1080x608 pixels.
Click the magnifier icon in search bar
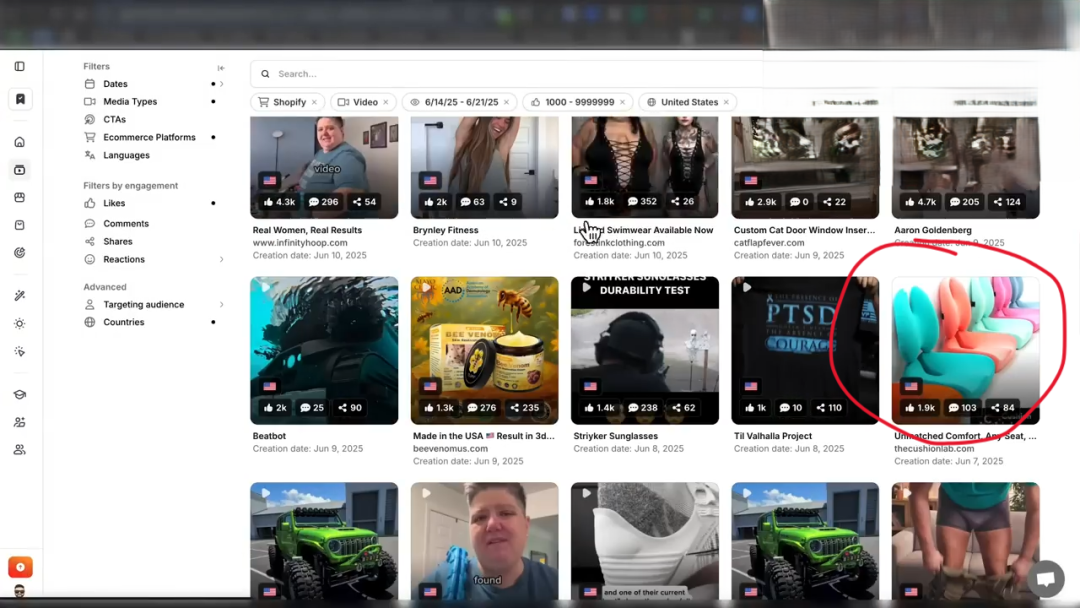pyautogui.click(x=265, y=74)
